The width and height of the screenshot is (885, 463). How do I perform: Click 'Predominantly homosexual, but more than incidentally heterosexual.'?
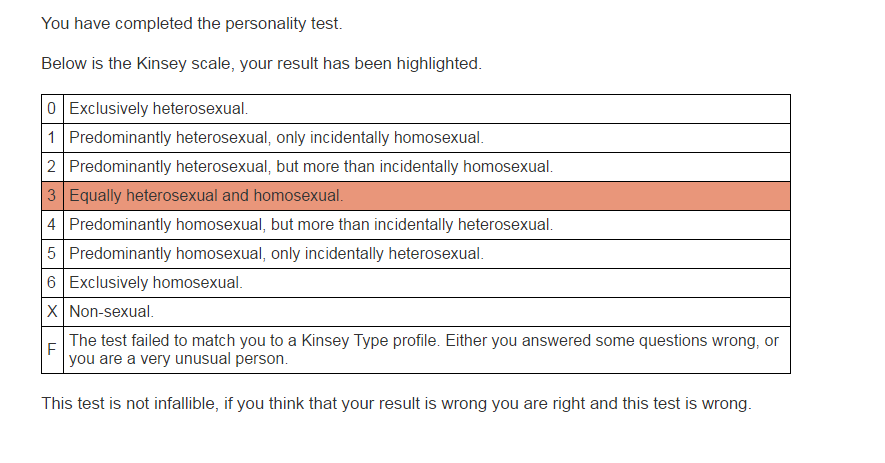311,225
